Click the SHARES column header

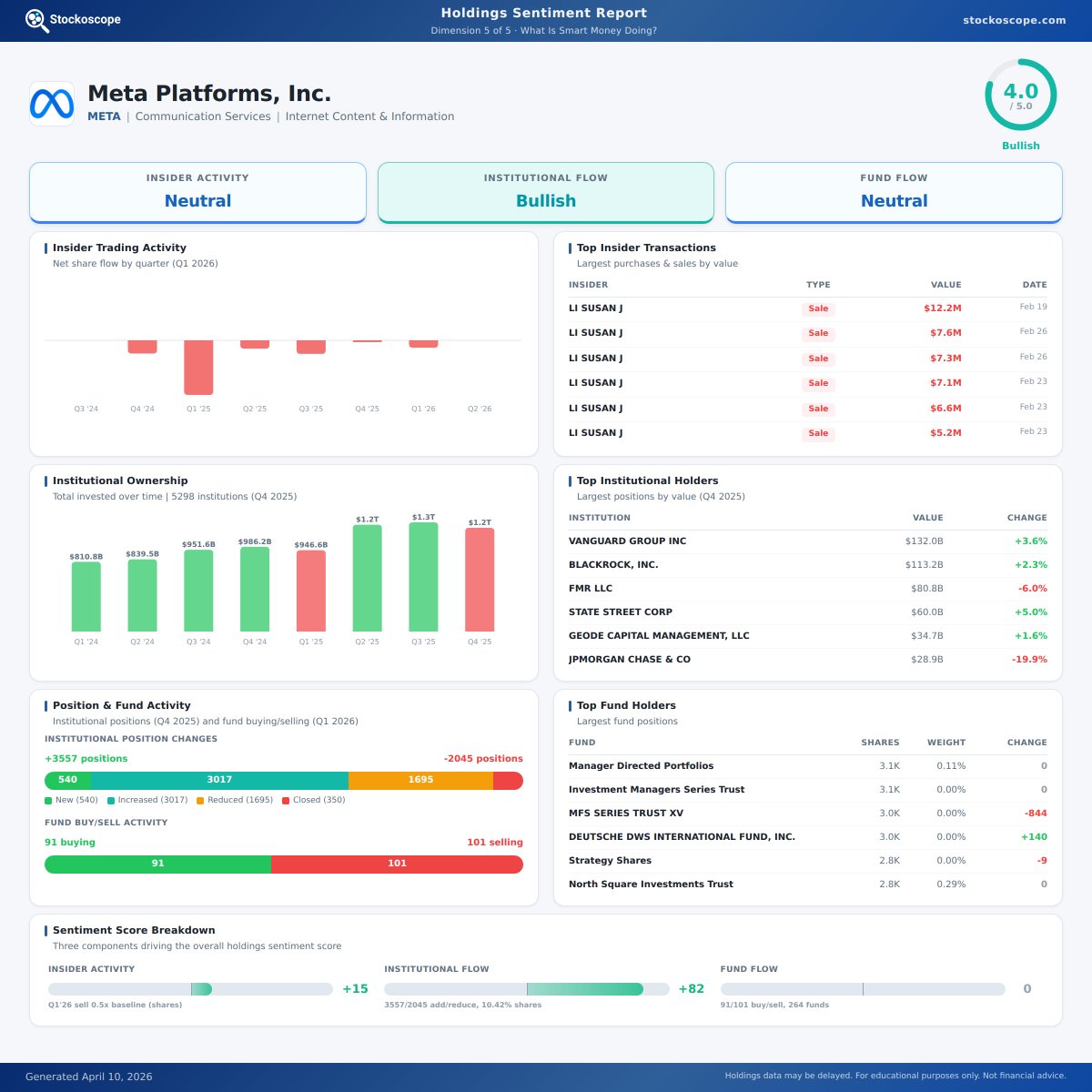tap(880, 743)
